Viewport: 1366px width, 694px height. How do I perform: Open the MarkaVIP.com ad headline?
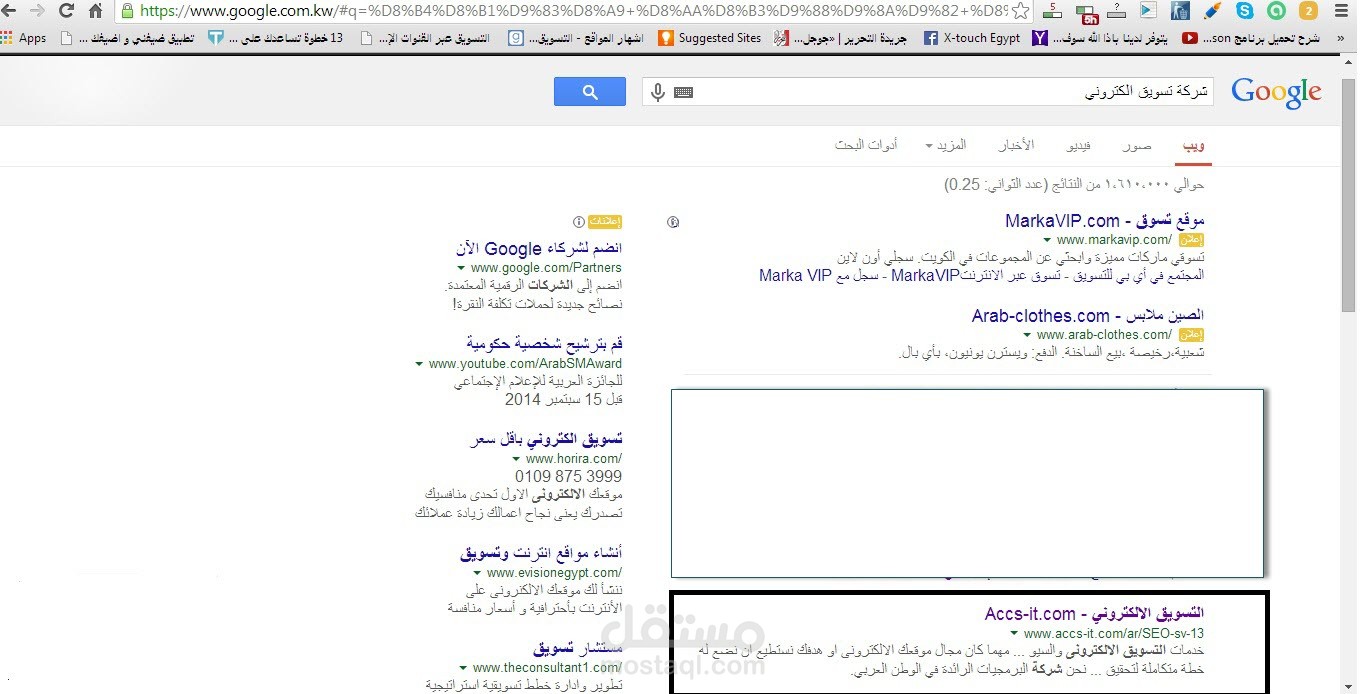pyautogui.click(x=1105, y=220)
